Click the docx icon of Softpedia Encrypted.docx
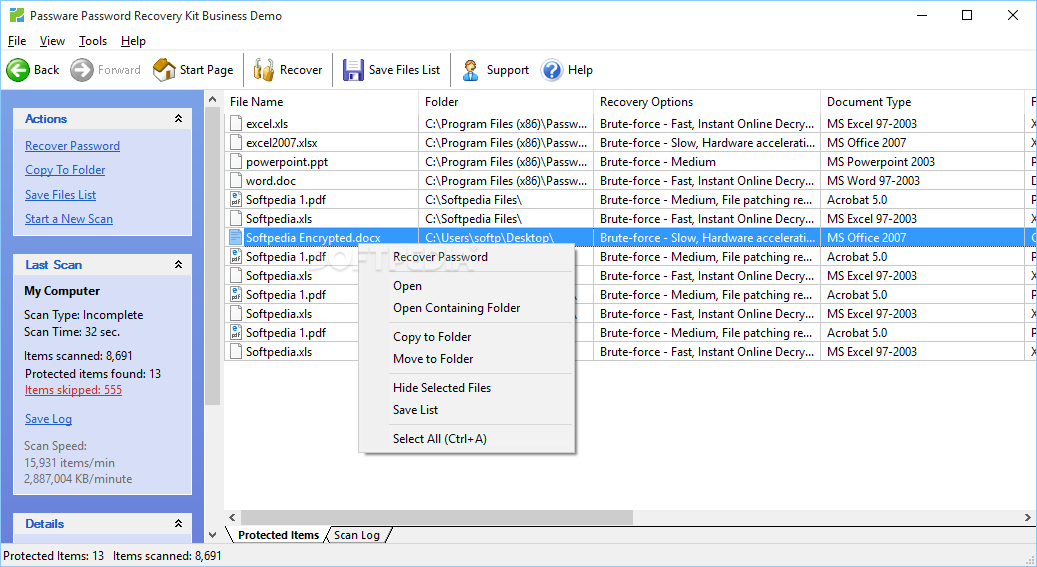The image size is (1037, 567). point(235,238)
